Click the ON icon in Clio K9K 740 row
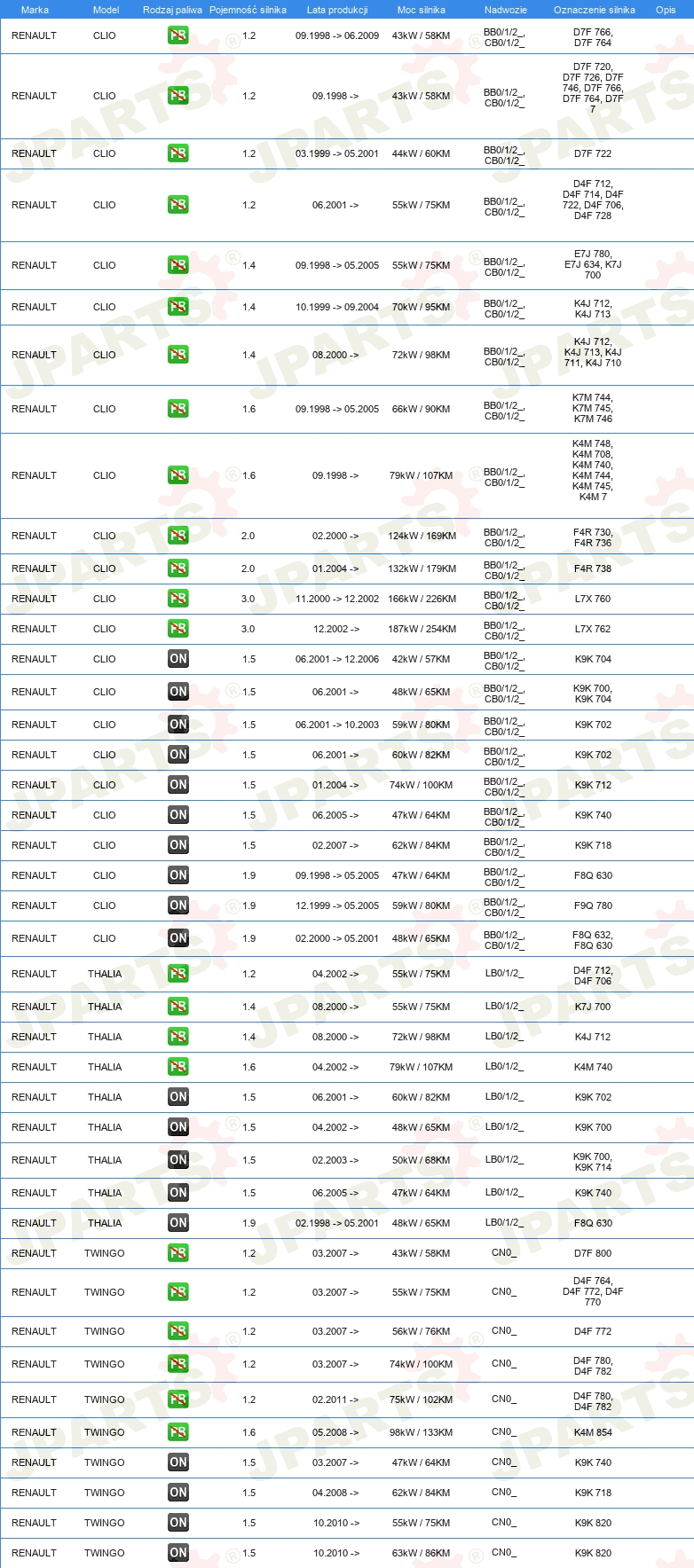This screenshot has height=1568, width=694. 178,815
